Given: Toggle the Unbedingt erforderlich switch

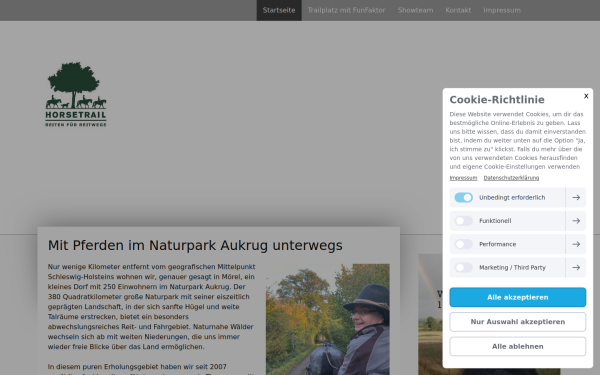Looking at the screenshot, I should coord(463,197).
